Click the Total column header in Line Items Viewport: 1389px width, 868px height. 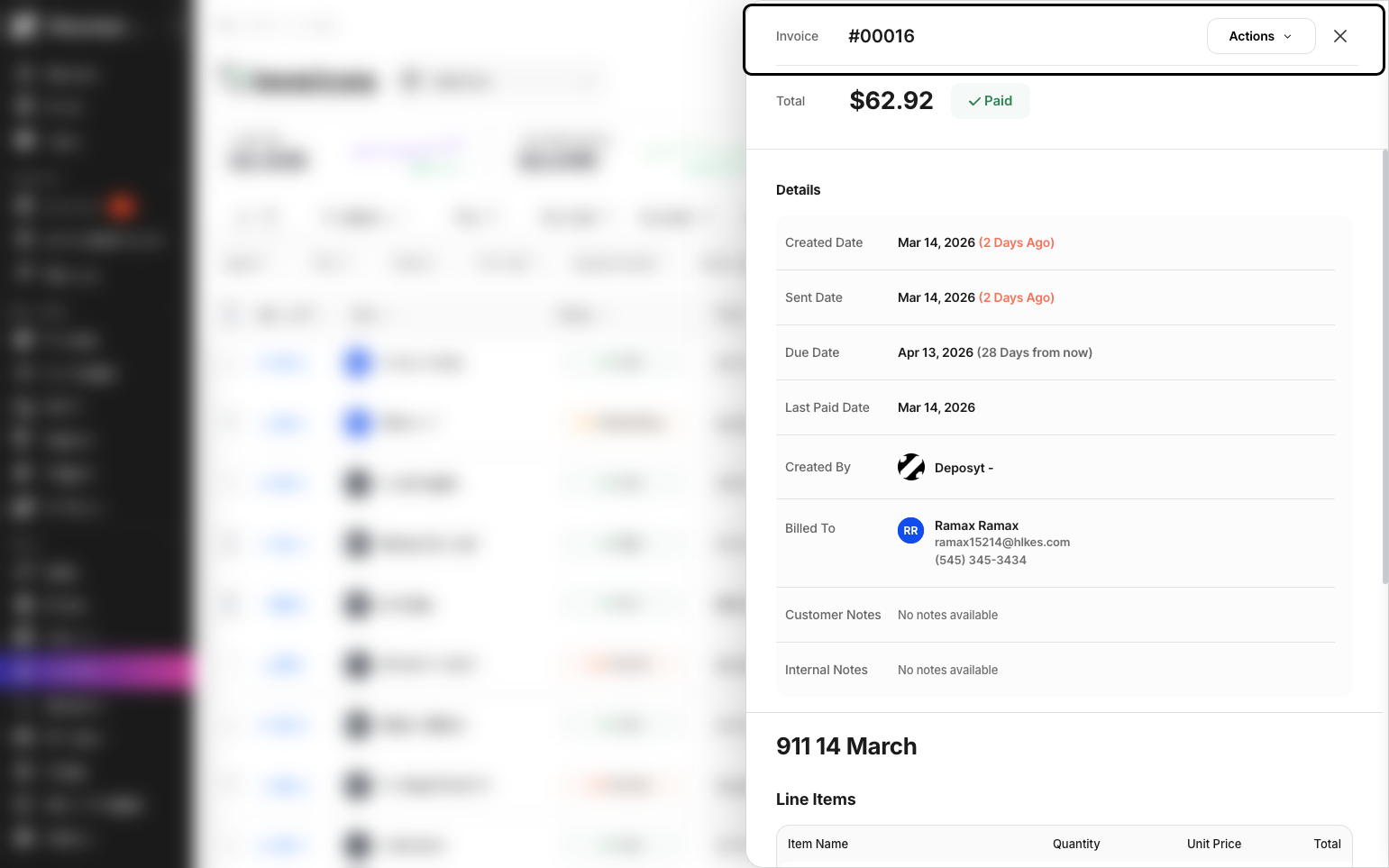click(1327, 844)
